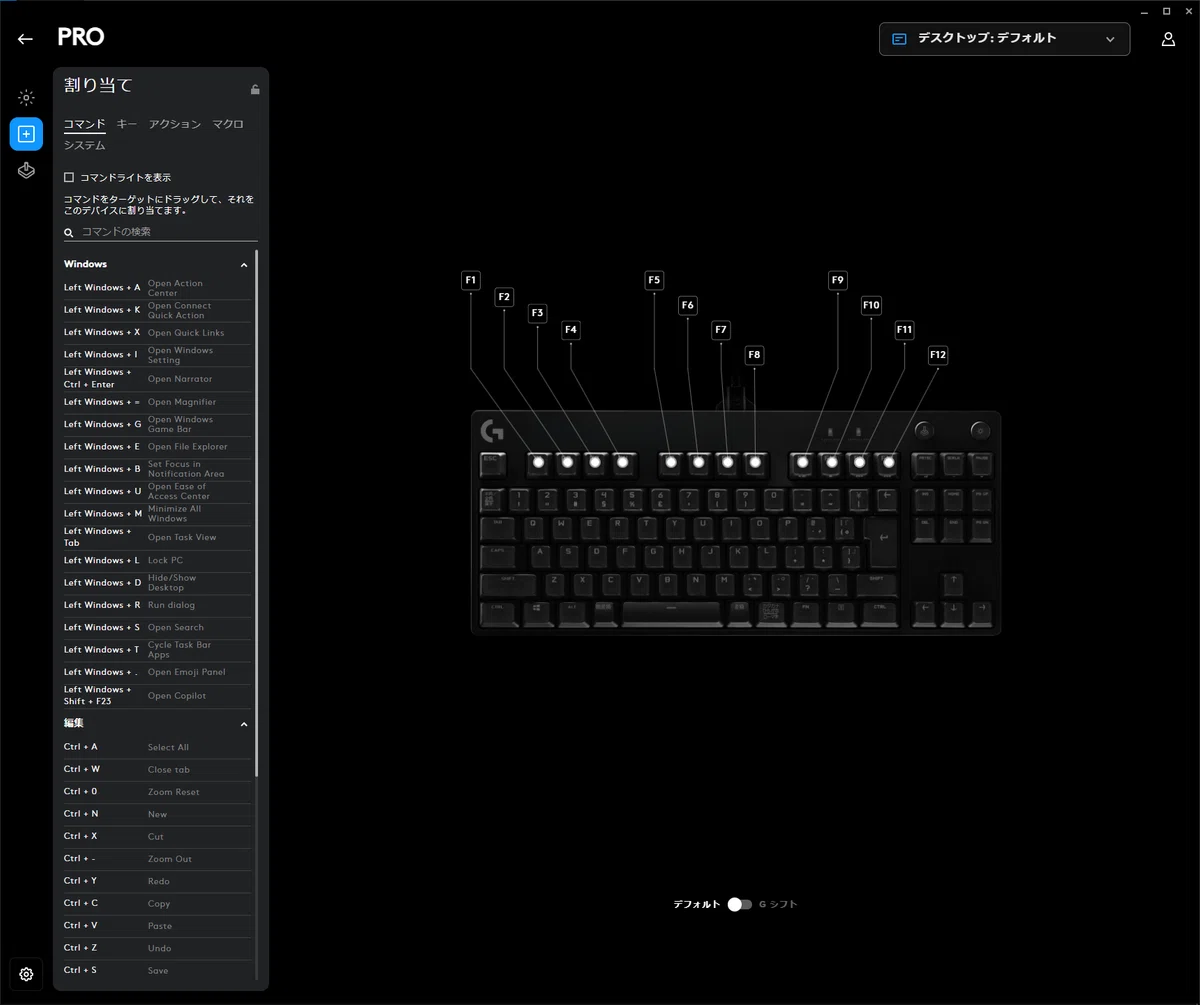Toggle the デフォルト / G シフト switch
1200x1005 pixels.
click(x=740, y=904)
